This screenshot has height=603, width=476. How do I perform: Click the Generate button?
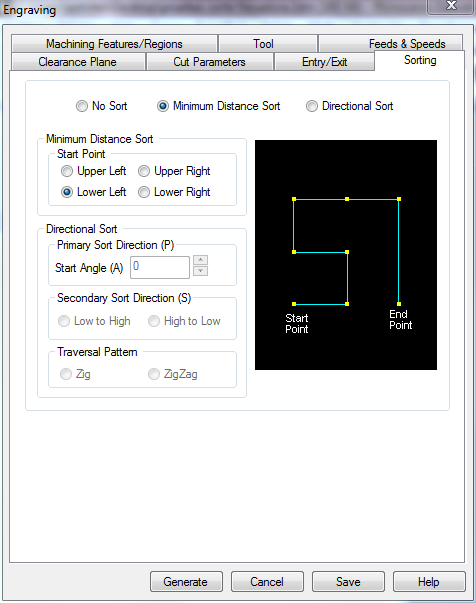(x=186, y=581)
